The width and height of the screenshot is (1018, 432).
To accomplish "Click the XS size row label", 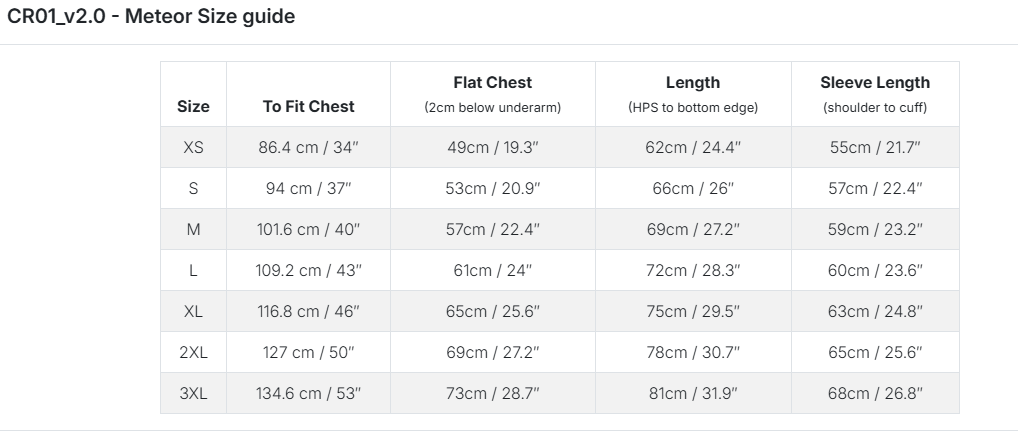I will tap(193, 147).
